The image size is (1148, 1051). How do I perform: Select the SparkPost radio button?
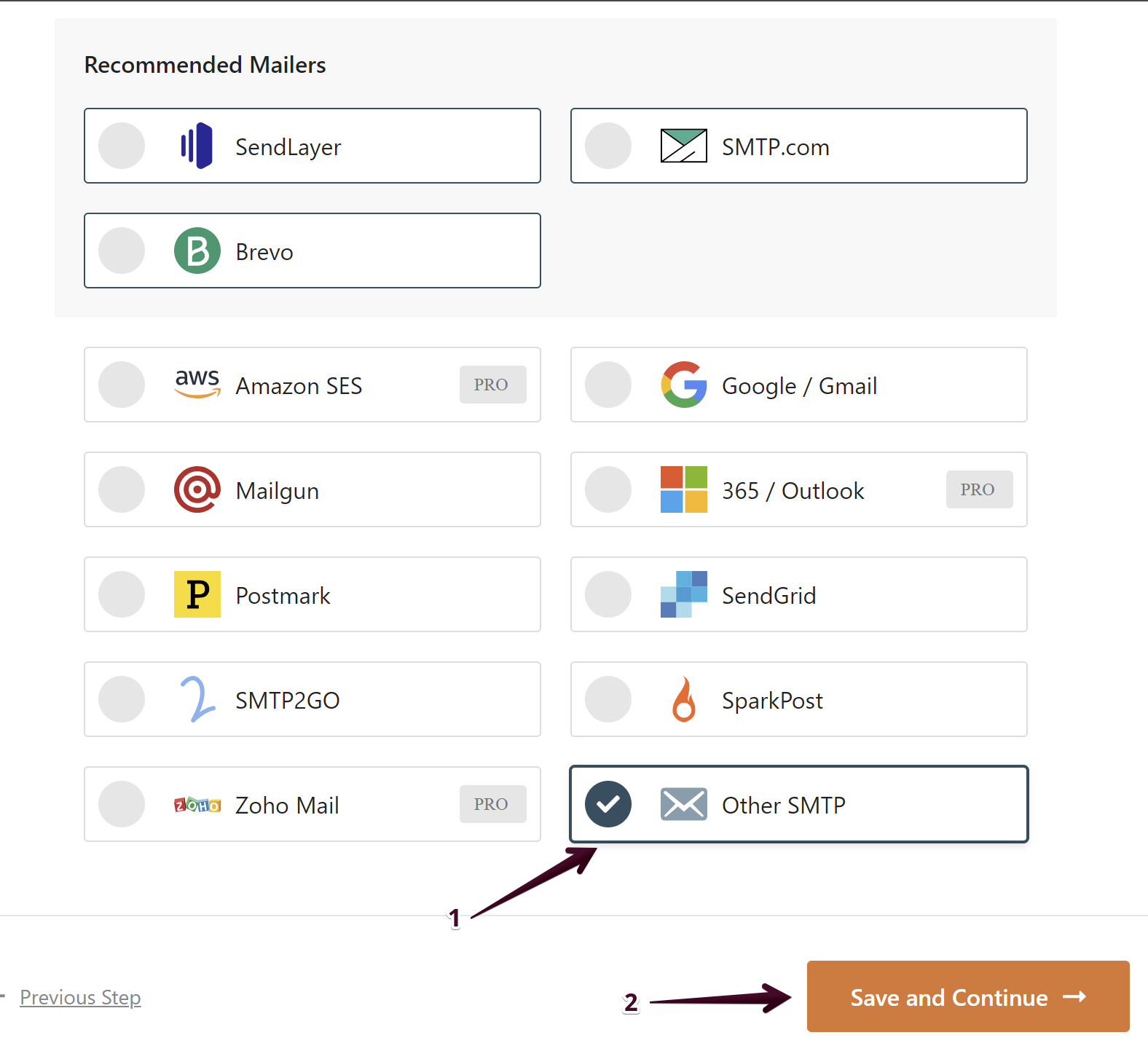tap(608, 699)
